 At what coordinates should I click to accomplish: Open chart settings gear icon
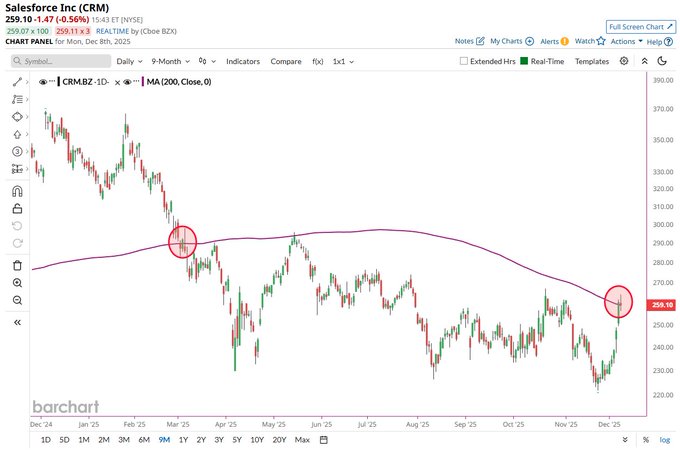(x=624, y=61)
